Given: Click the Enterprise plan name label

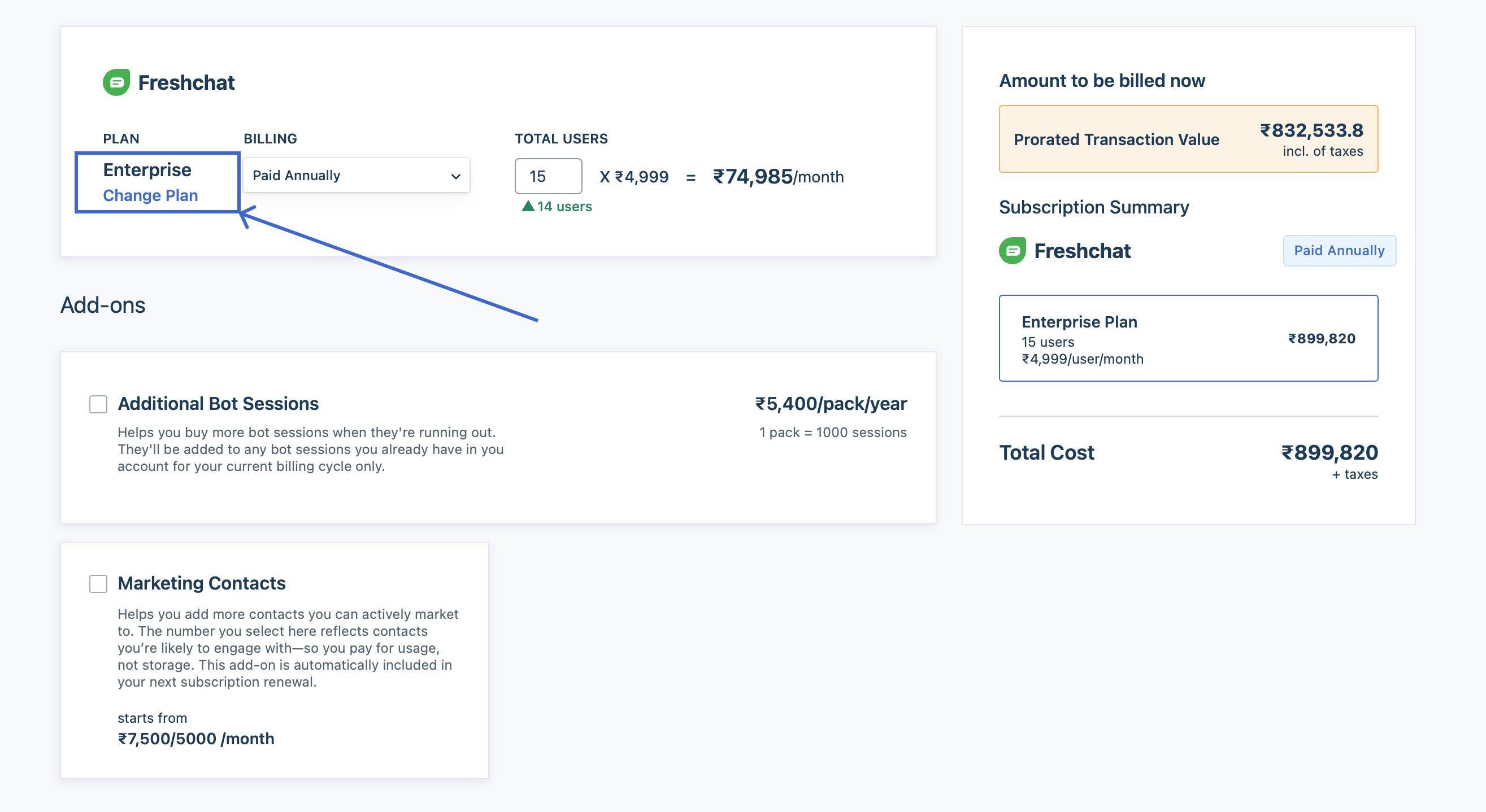Looking at the screenshot, I should 147,169.
